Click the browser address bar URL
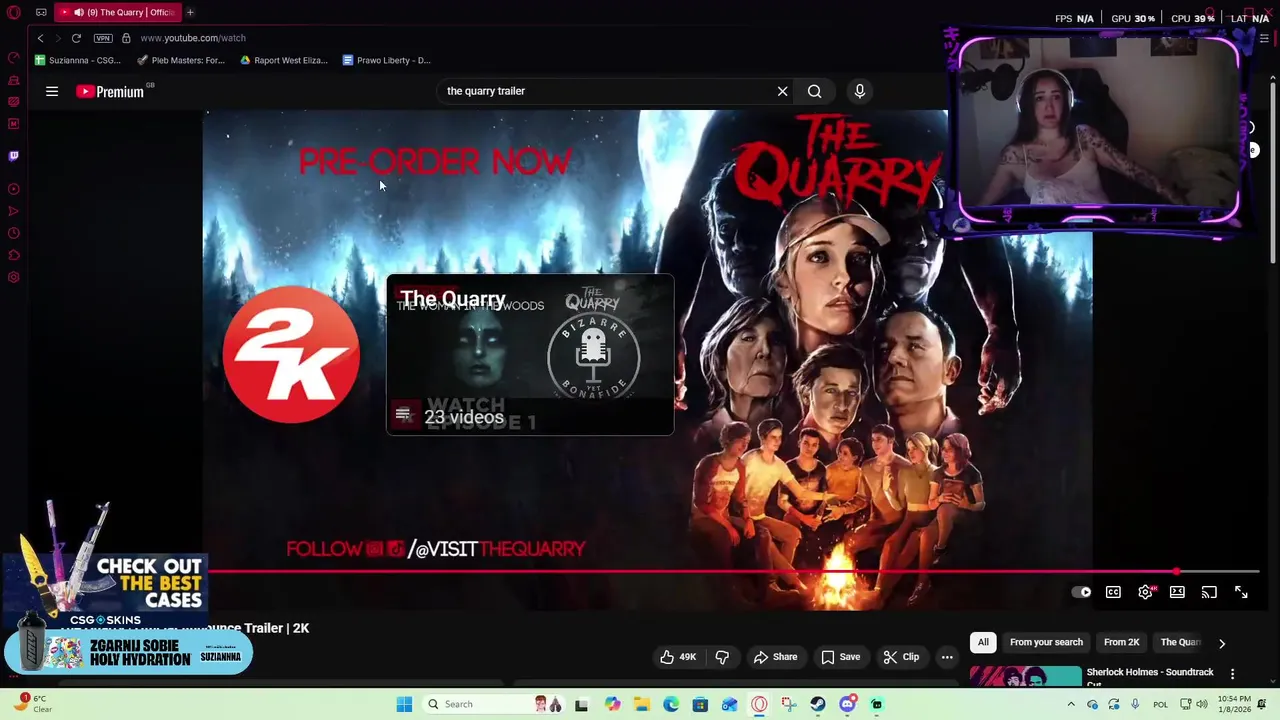Image resolution: width=1280 pixels, height=720 pixels. click(193, 38)
